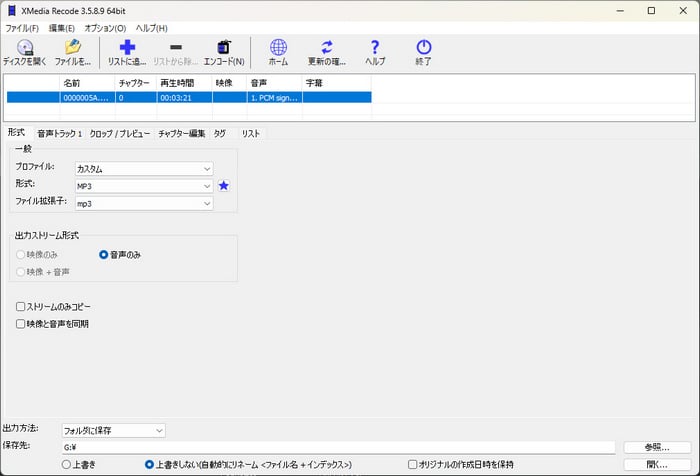
Task: Click the 映像 column header
Action: pos(229,83)
